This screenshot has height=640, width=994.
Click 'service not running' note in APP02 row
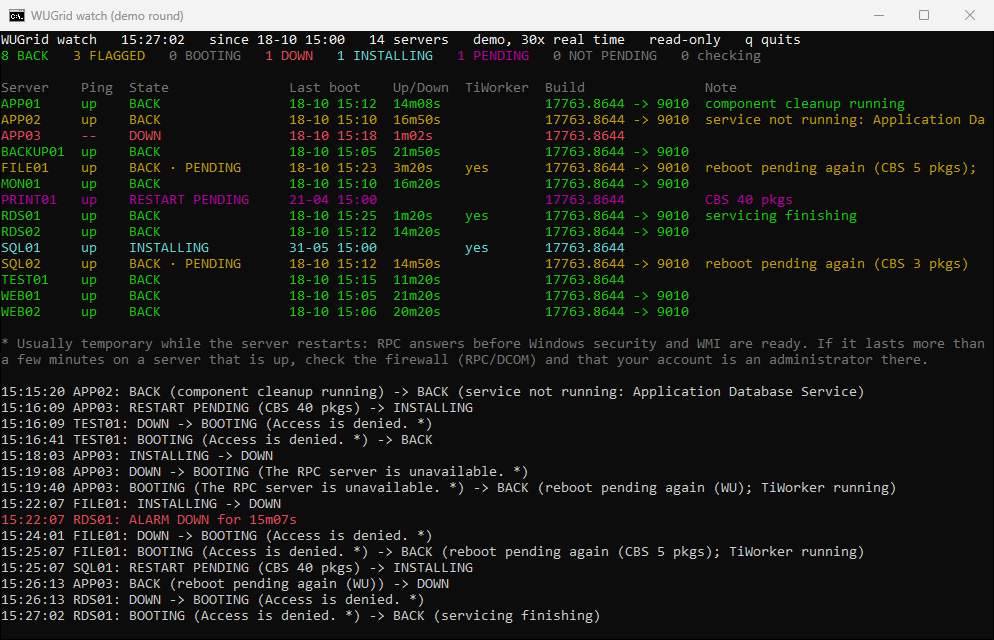click(844, 120)
